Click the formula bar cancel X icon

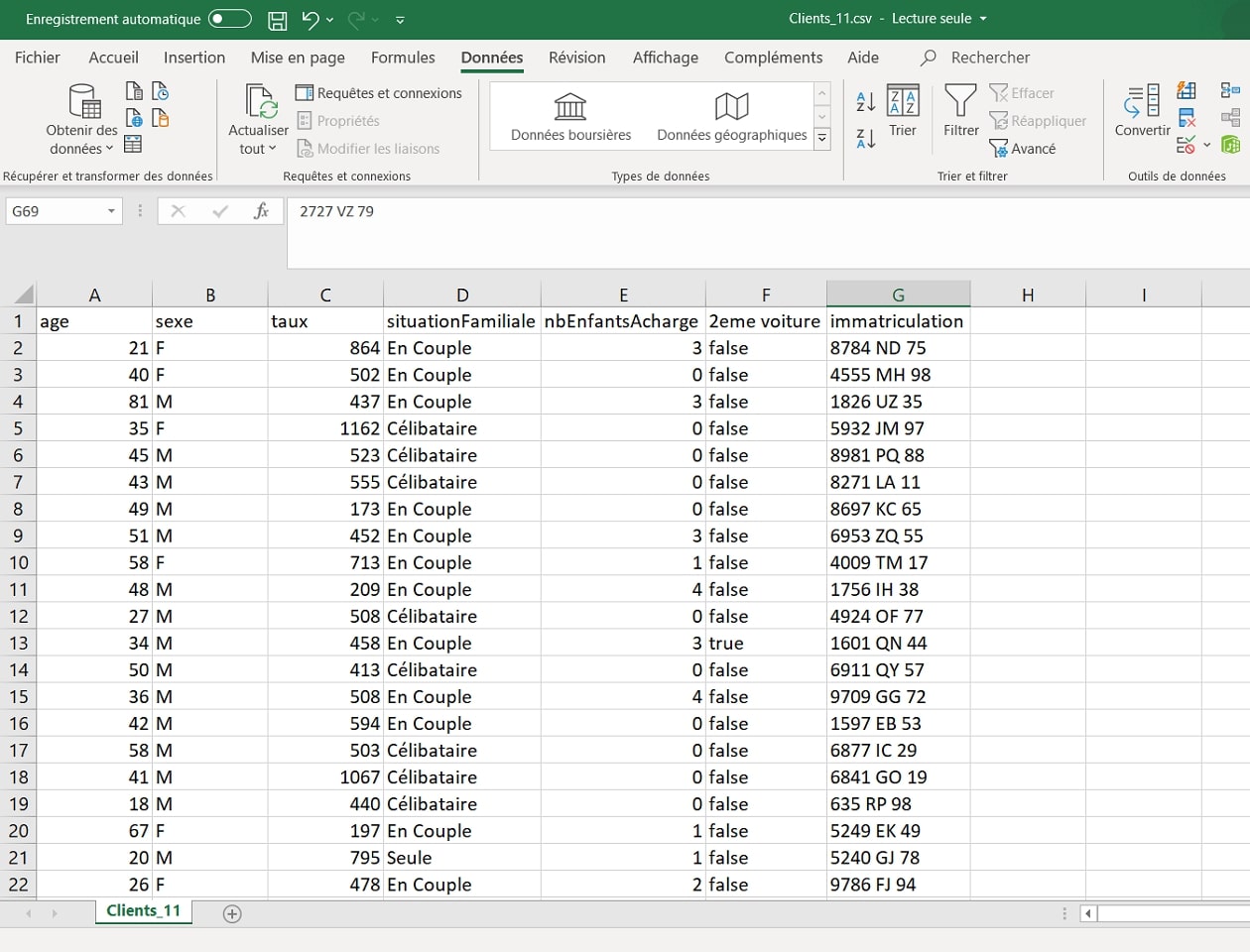179,211
